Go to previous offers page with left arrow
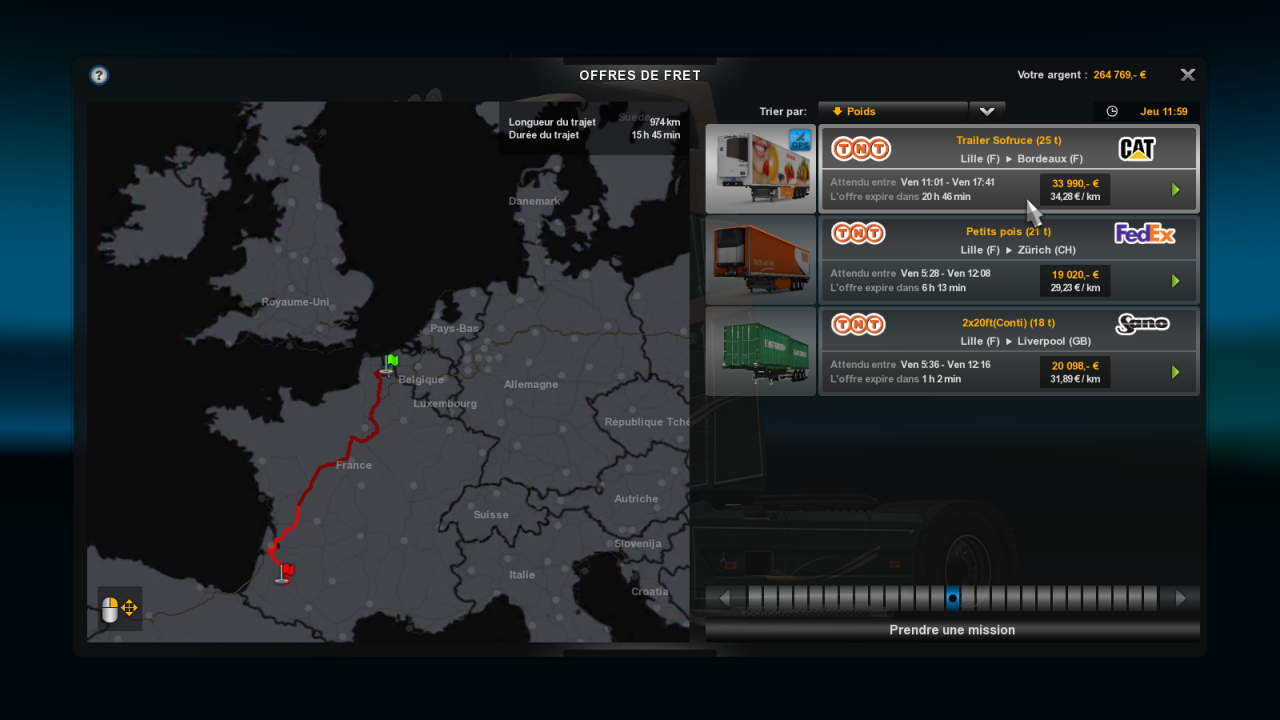This screenshot has width=1280, height=720. tap(725, 598)
